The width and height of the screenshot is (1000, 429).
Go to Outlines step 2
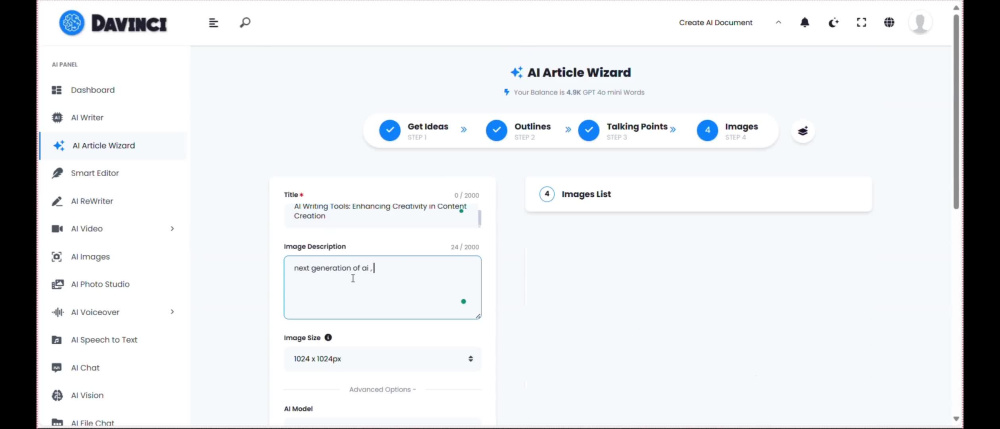pos(518,131)
